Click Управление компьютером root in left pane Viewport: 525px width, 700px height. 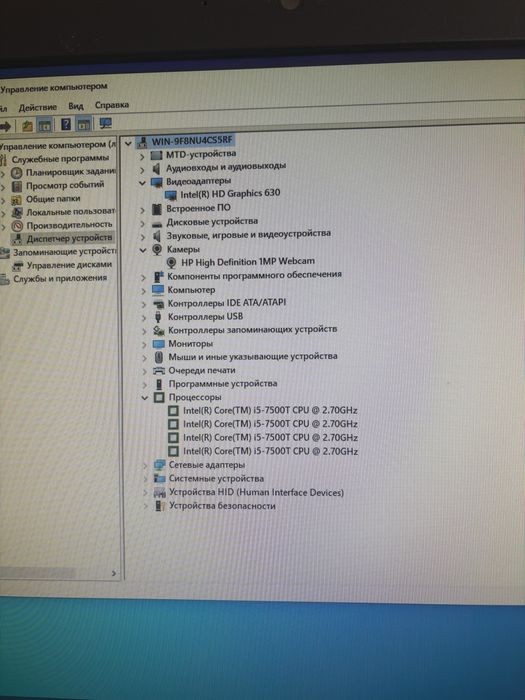click(58, 146)
